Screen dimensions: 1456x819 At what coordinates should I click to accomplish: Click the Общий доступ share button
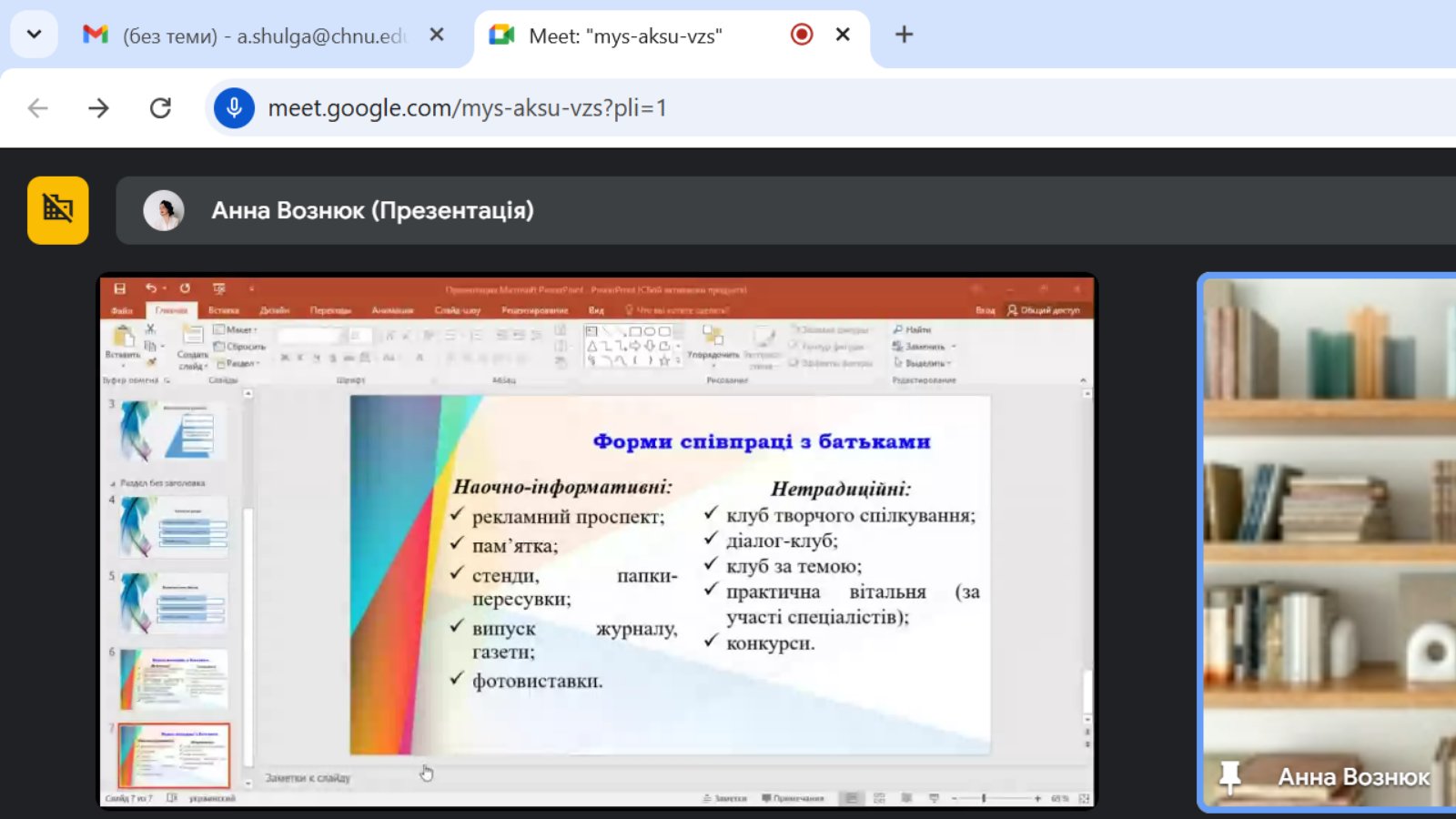pos(1044,310)
